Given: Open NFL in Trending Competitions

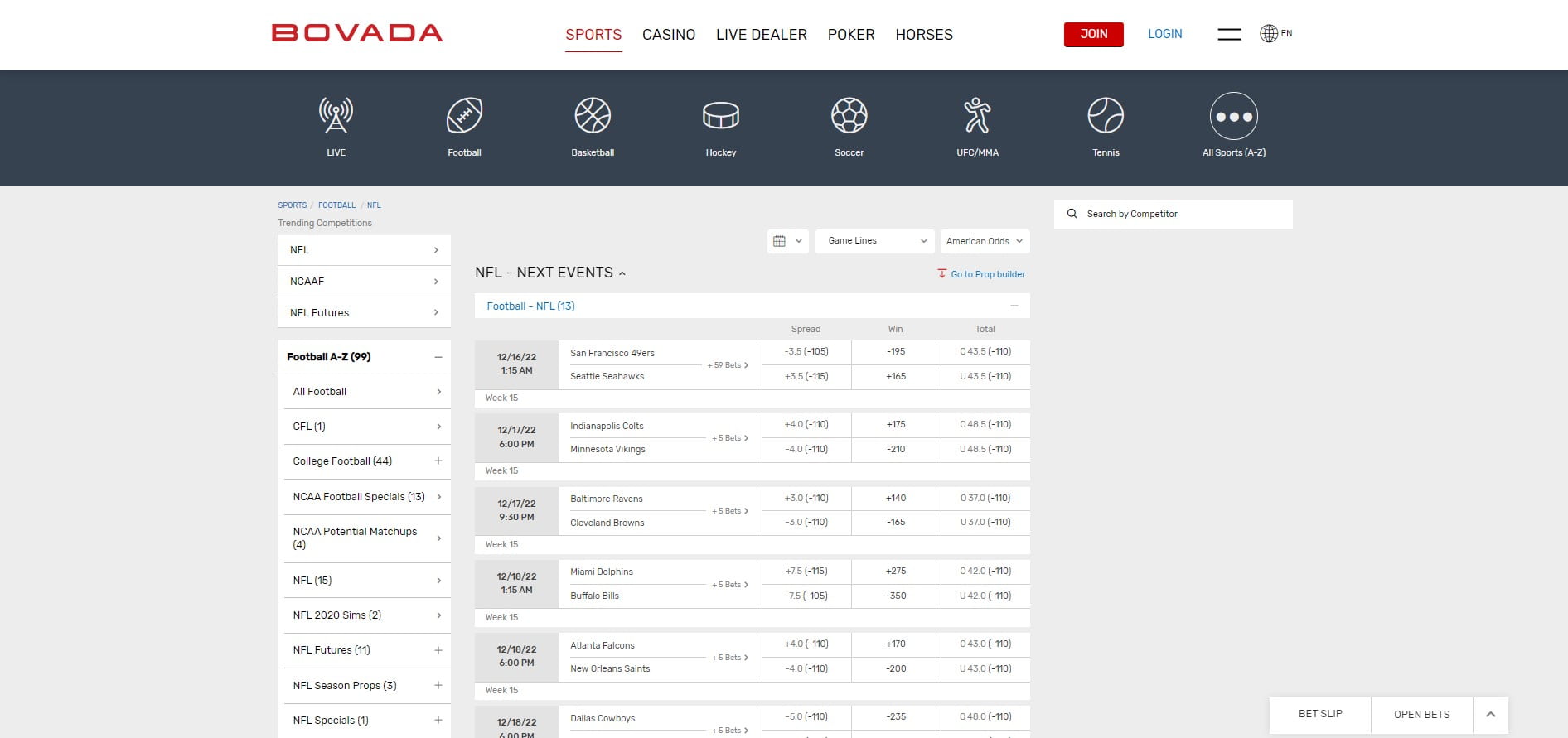Looking at the screenshot, I should (364, 250).
